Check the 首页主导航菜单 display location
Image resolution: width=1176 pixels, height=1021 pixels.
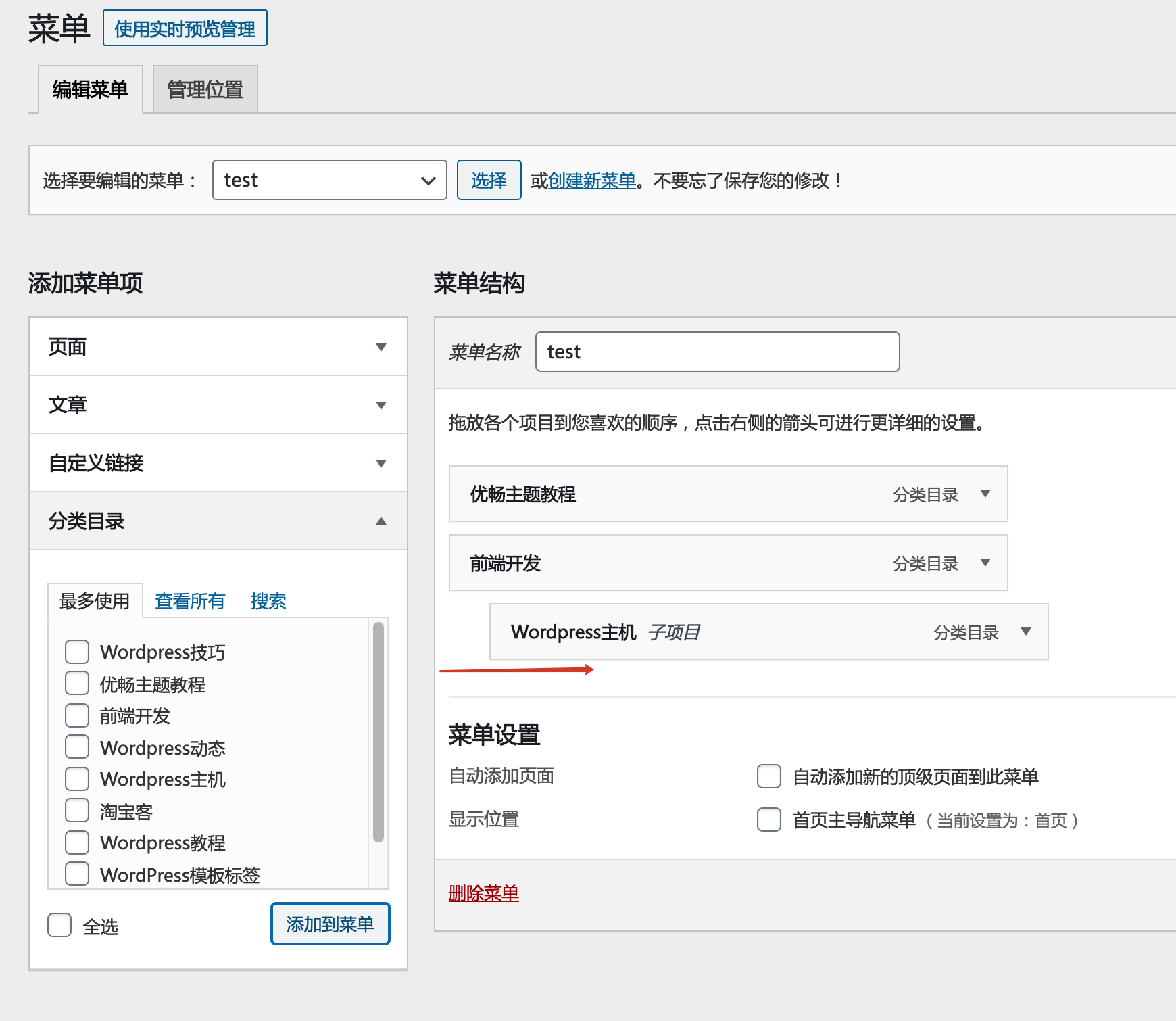tap(769, 820)
